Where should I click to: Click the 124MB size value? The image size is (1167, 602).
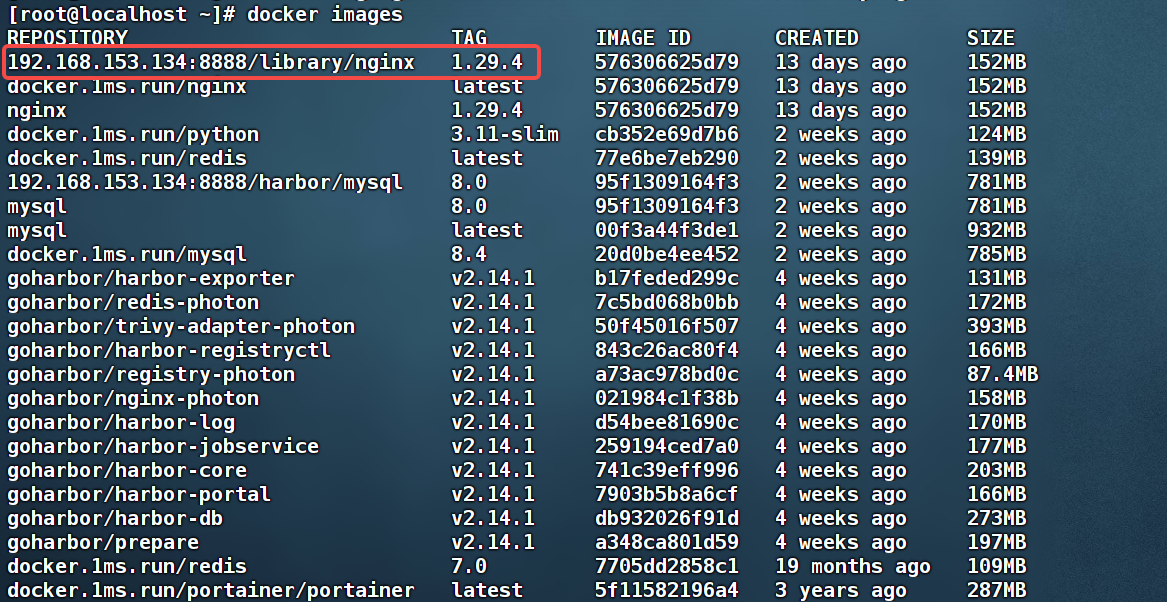997,135
